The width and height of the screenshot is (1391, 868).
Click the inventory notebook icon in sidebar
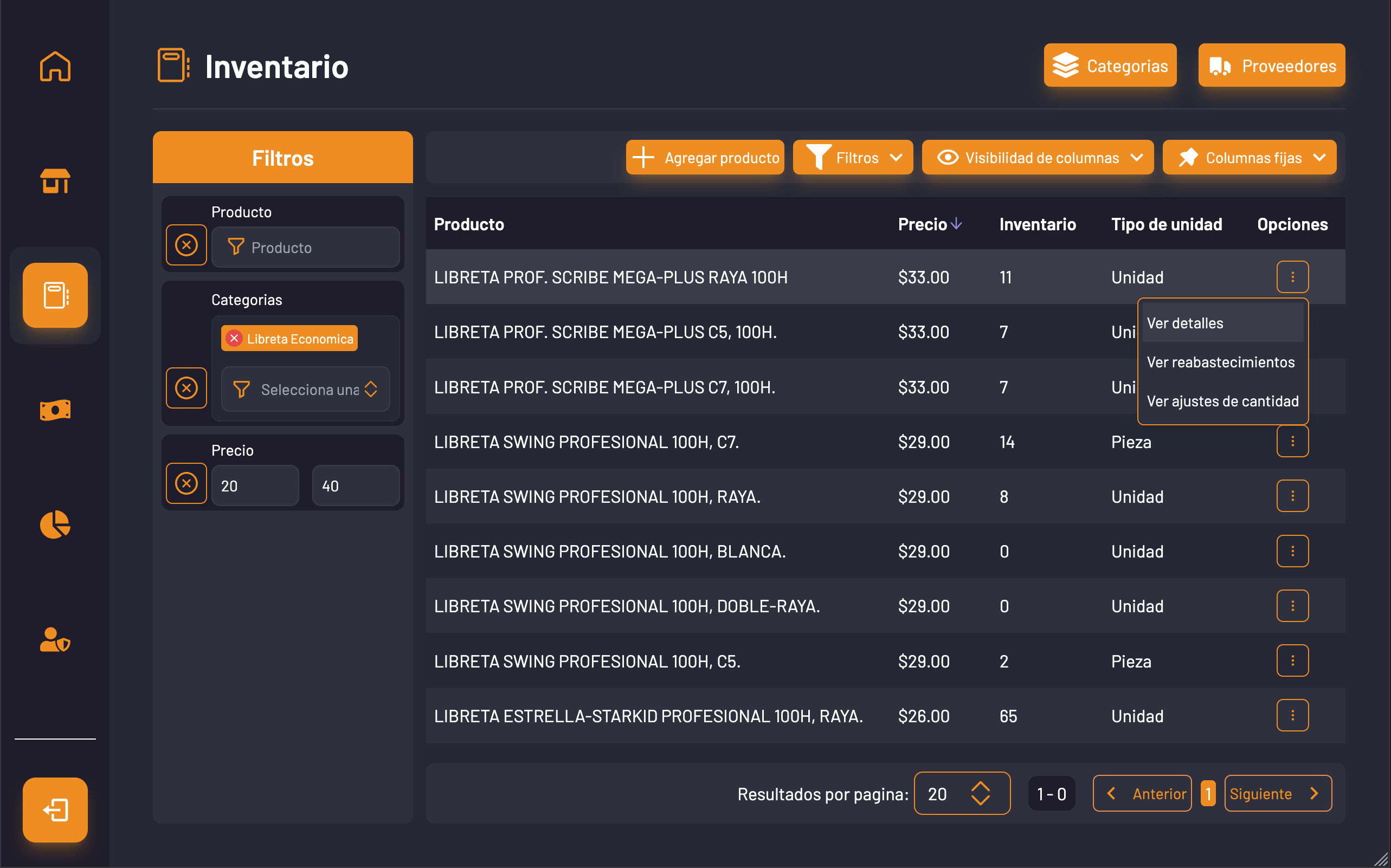[55, 295]
